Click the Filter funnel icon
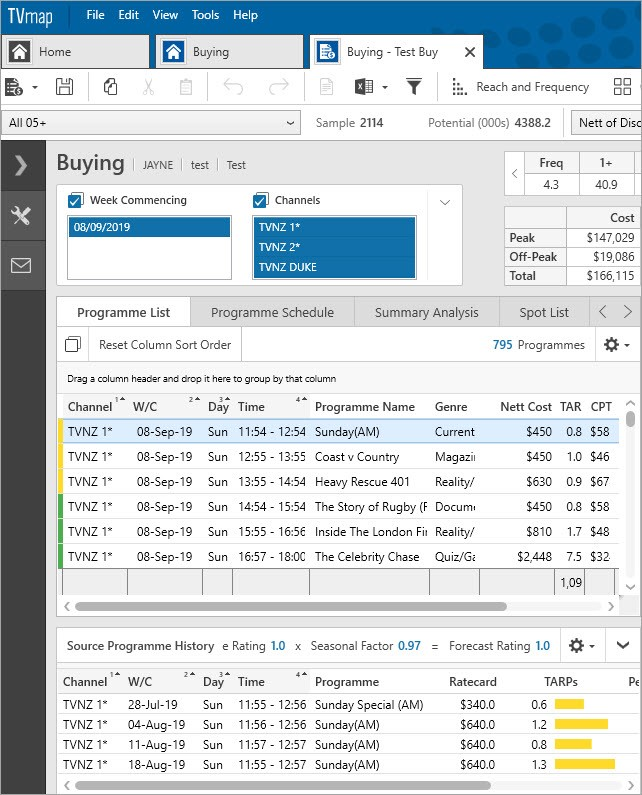Viewport: 642px width, 795px height. click(x=414, y=87)
